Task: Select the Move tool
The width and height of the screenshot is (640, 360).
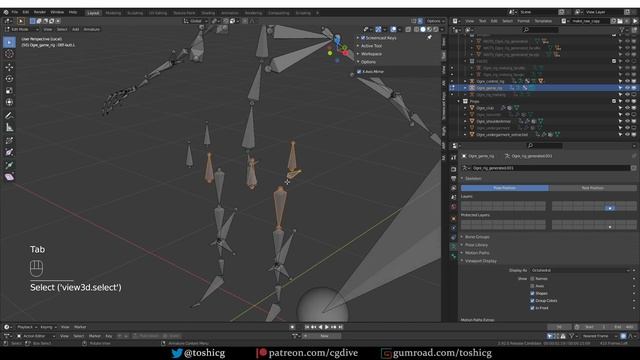Action: tap(9, 67)
